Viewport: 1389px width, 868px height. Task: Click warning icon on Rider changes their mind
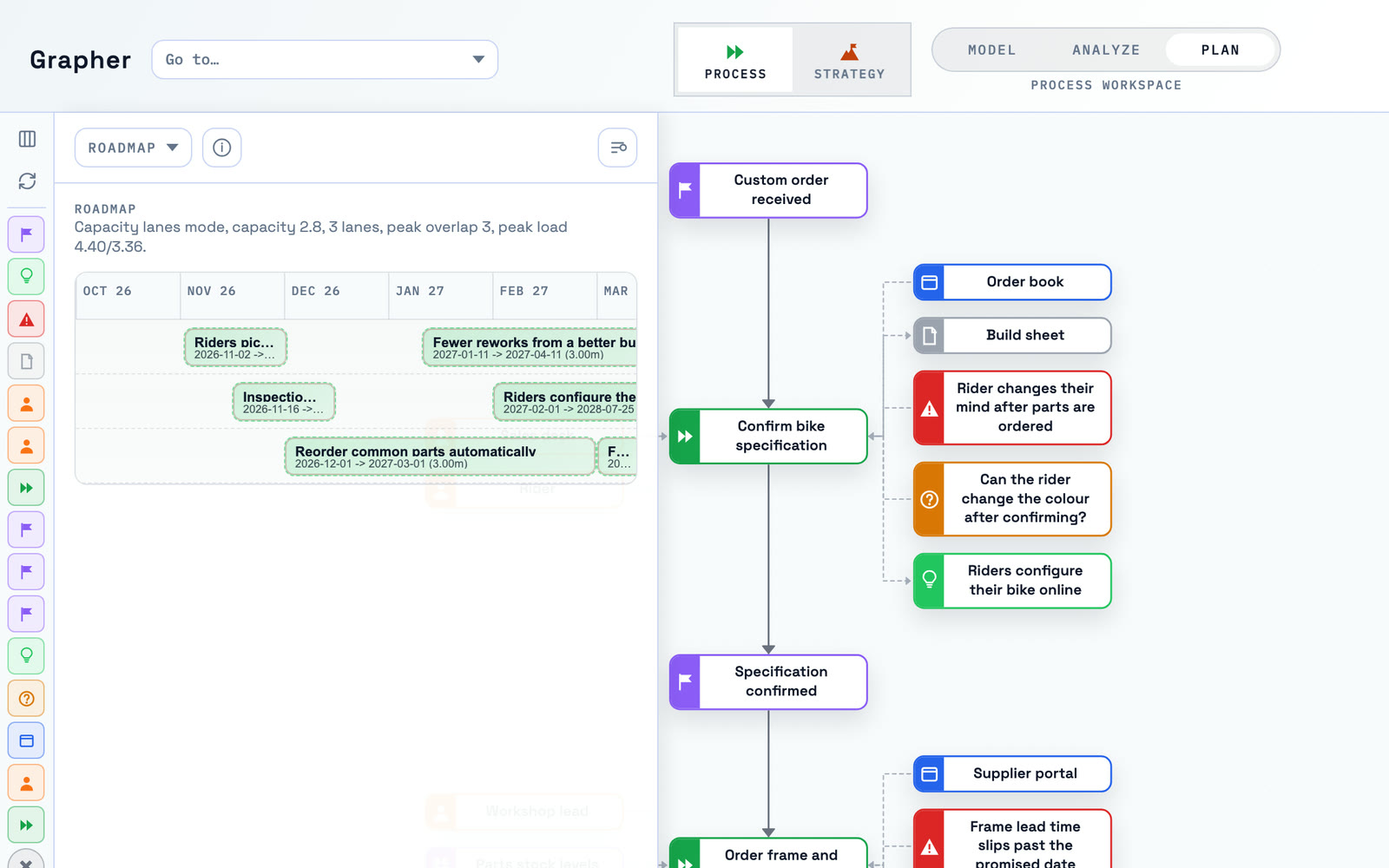(930, 408)
